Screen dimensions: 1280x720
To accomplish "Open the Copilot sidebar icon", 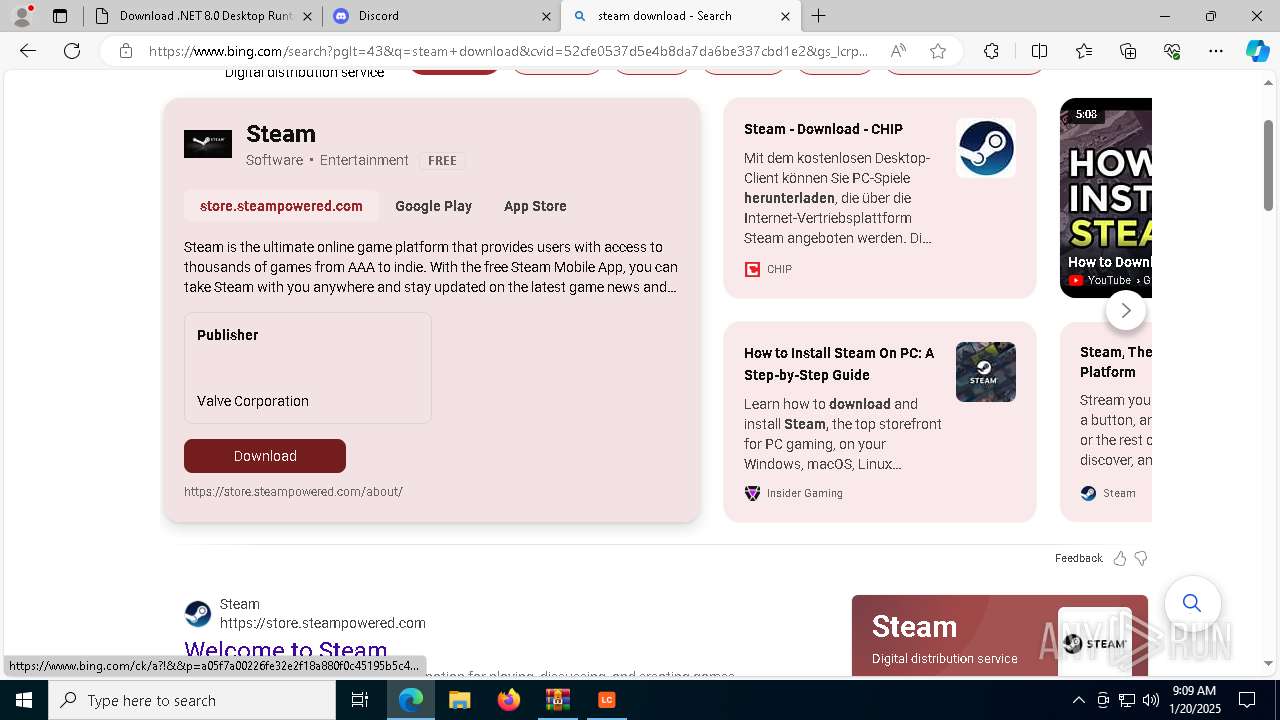I will click(1257, 51).
